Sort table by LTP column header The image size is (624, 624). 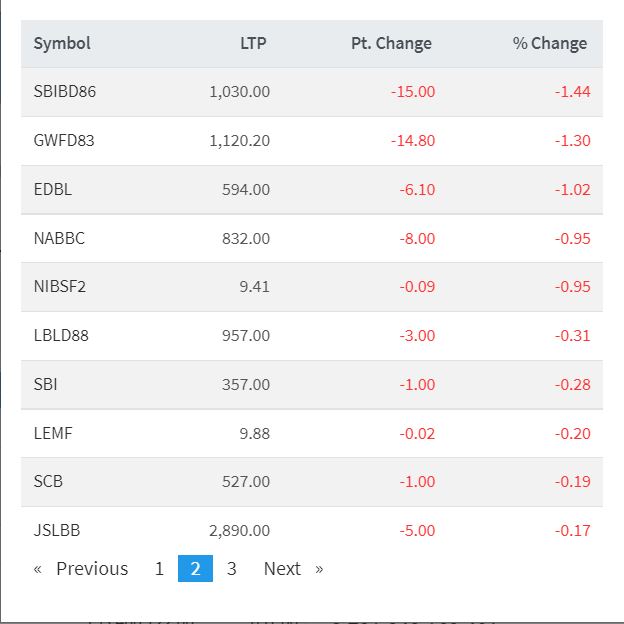[x=253, y=43]
